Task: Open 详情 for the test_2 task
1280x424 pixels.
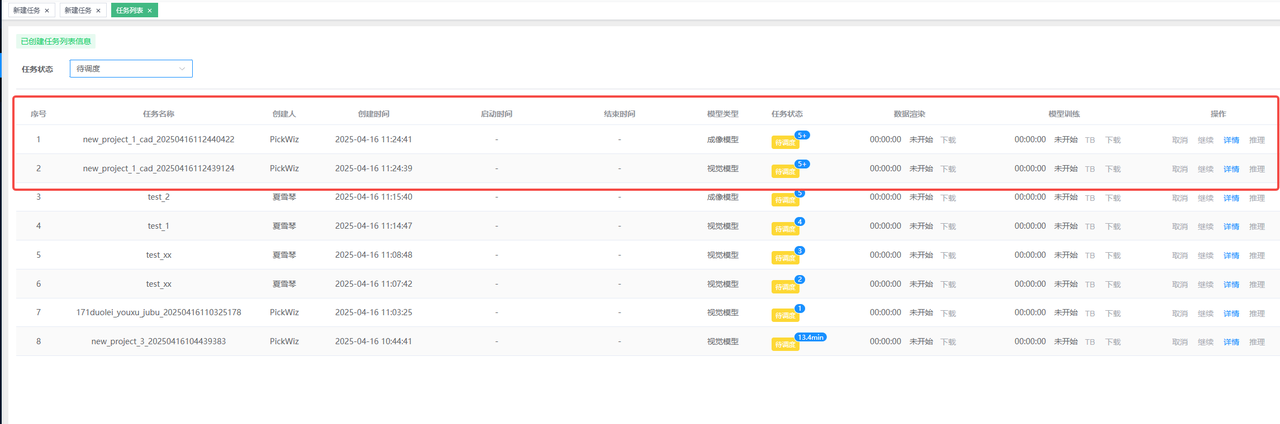Action: click(x=1231, y=198)
